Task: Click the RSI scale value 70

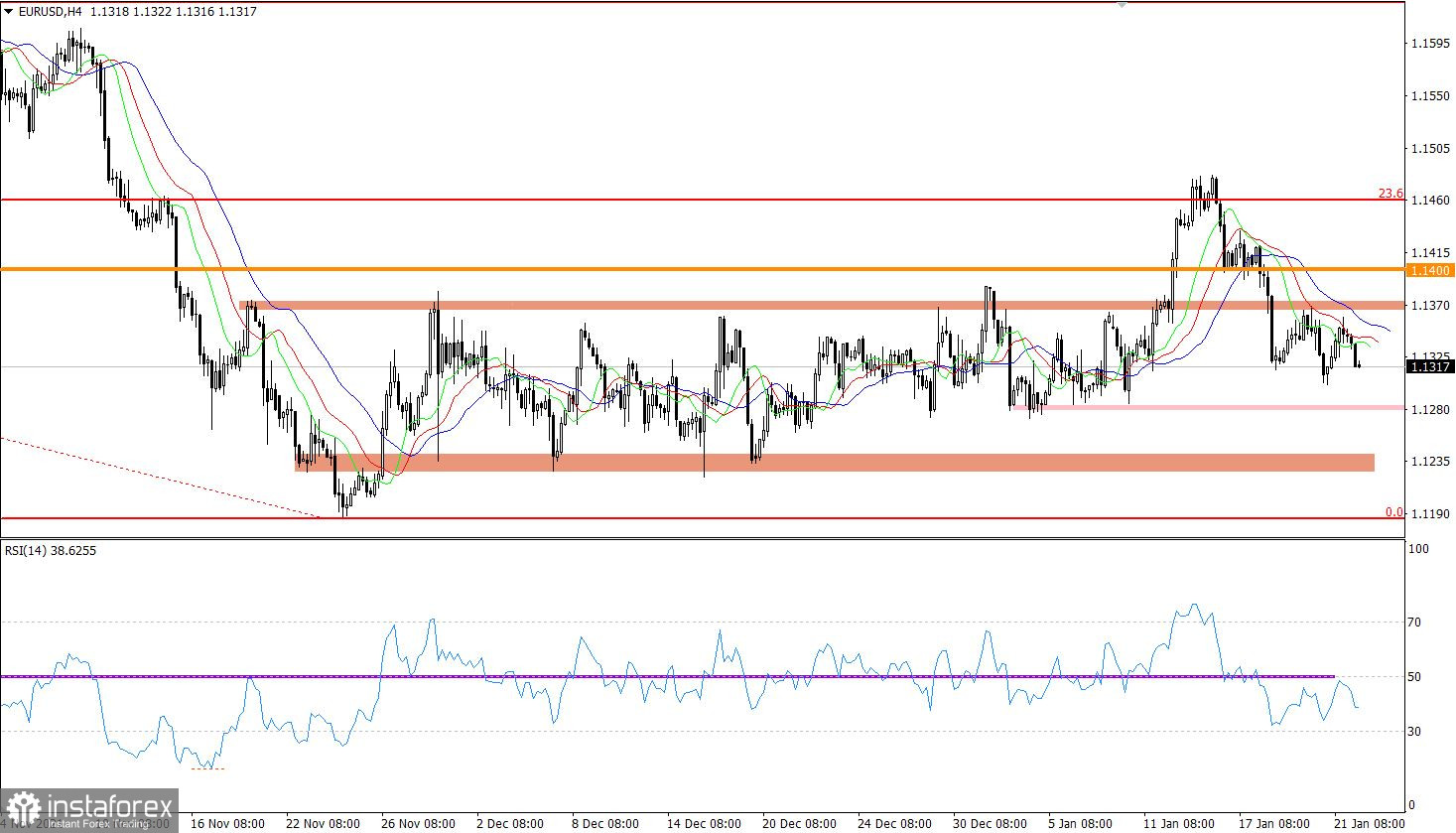Action: (x=1416, y=623)
